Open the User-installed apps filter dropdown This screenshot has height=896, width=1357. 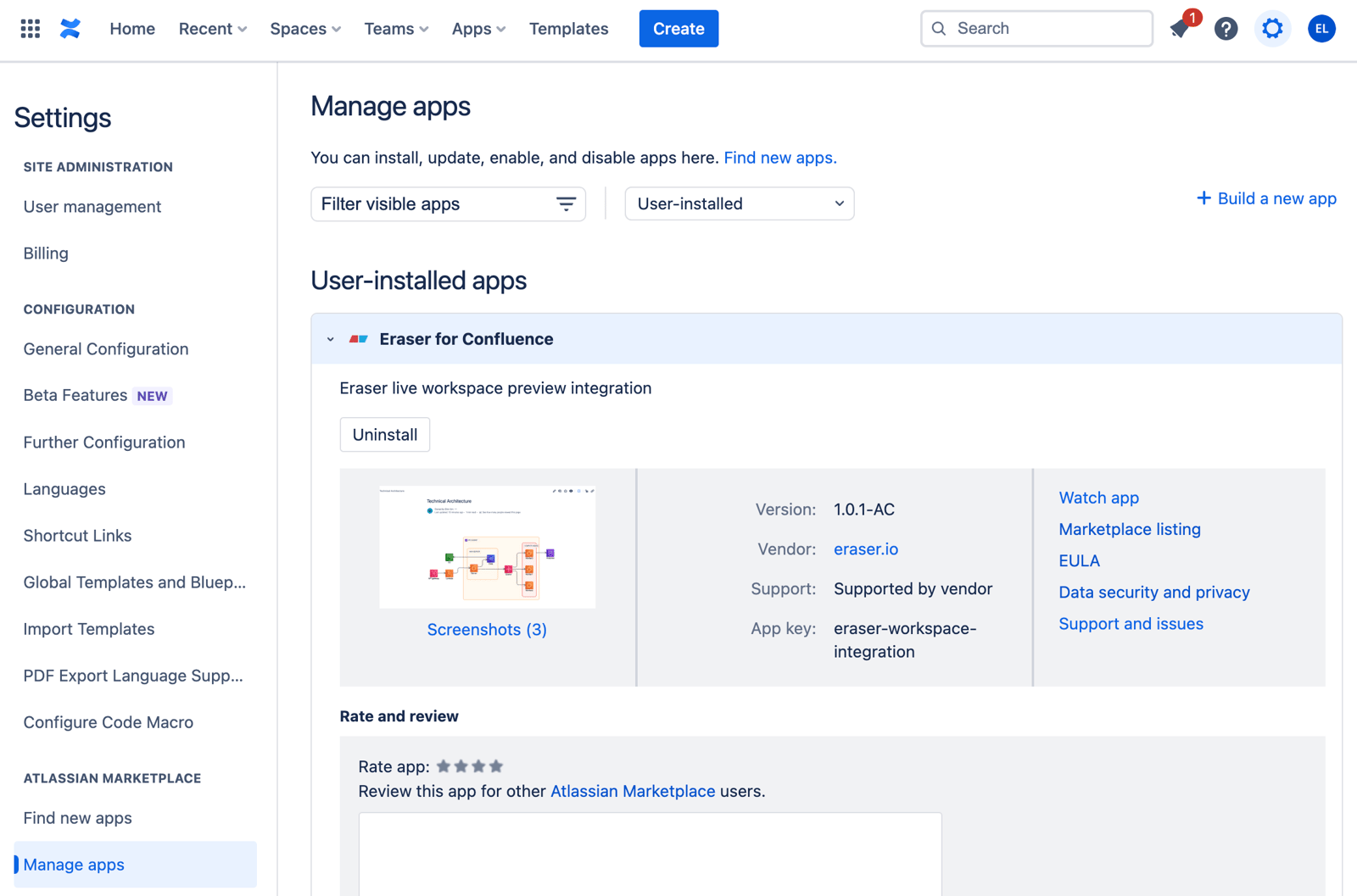[740, 204]
